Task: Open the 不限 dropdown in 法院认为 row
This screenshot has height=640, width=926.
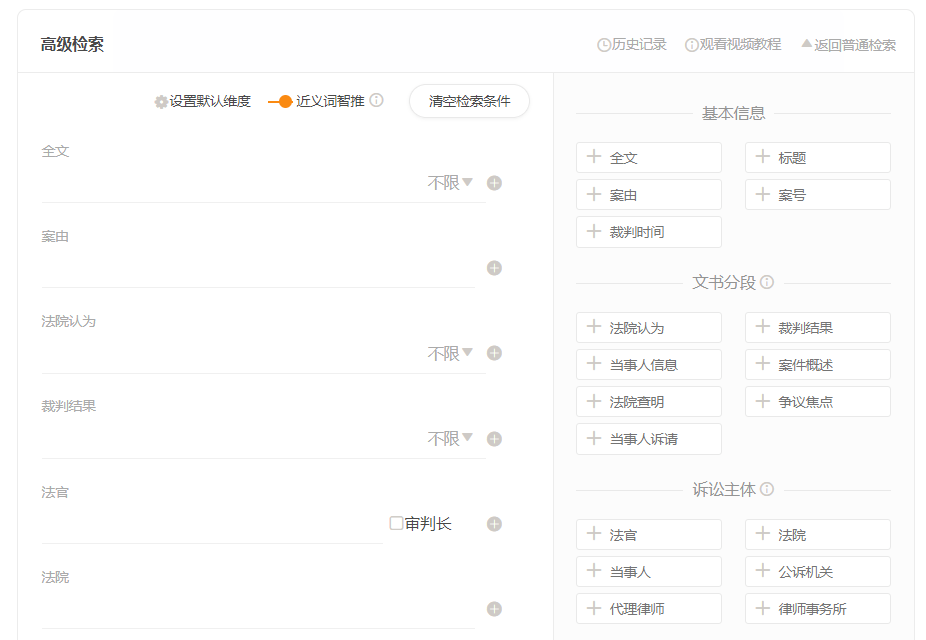Action: 450,354
